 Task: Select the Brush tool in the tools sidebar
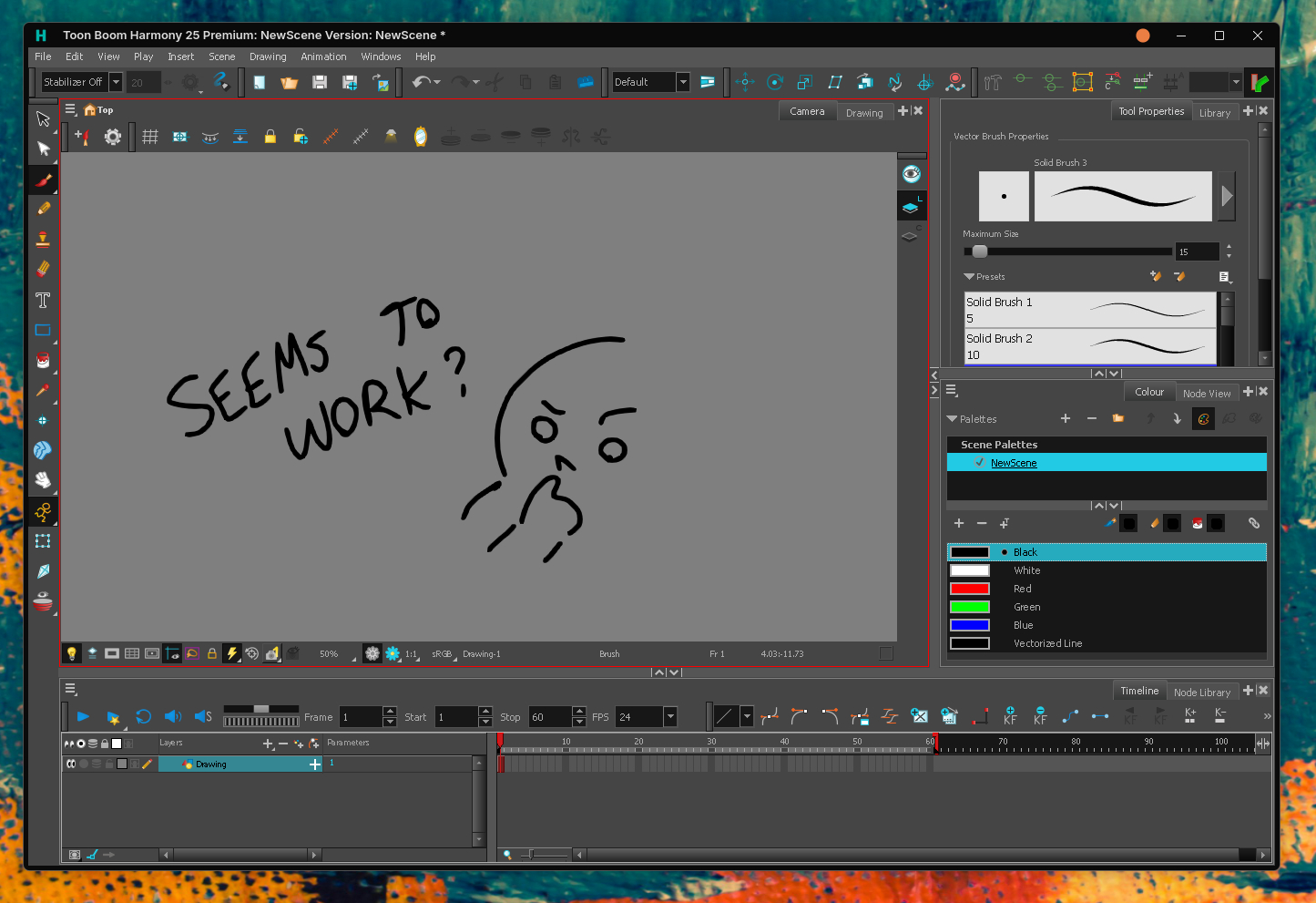tap(43, 180)
